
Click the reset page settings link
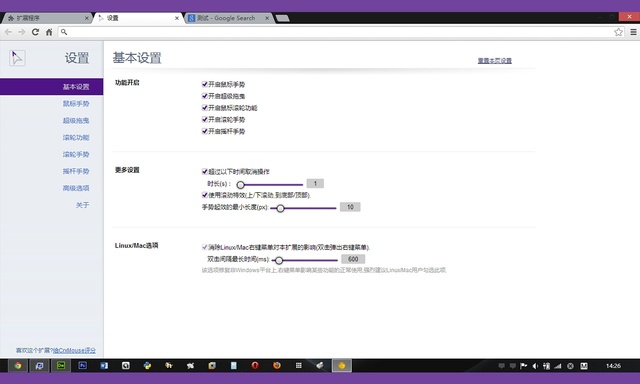pyautogui.click(x=494, y=60)
